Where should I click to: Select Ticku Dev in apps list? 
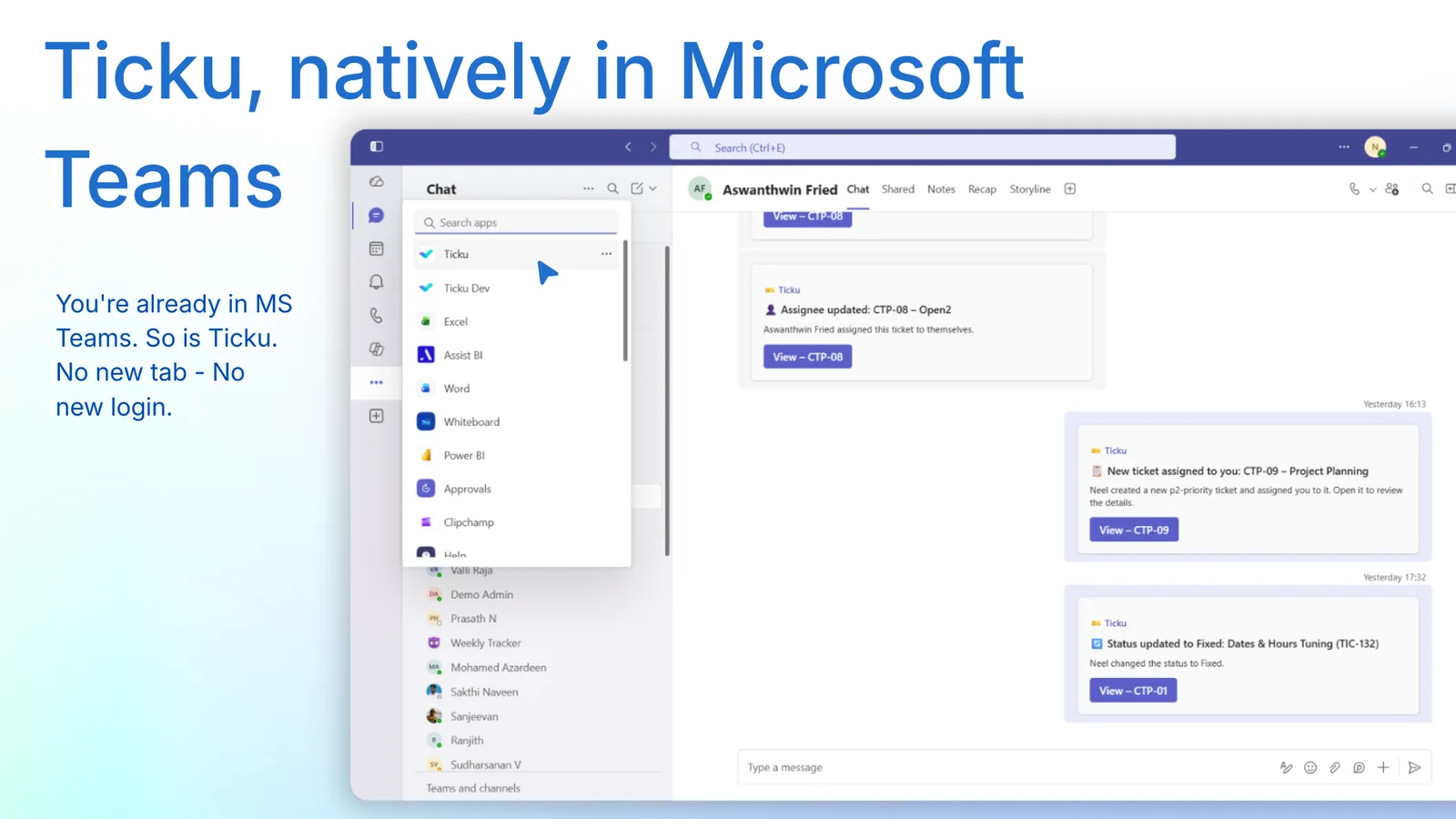point(516,288)
